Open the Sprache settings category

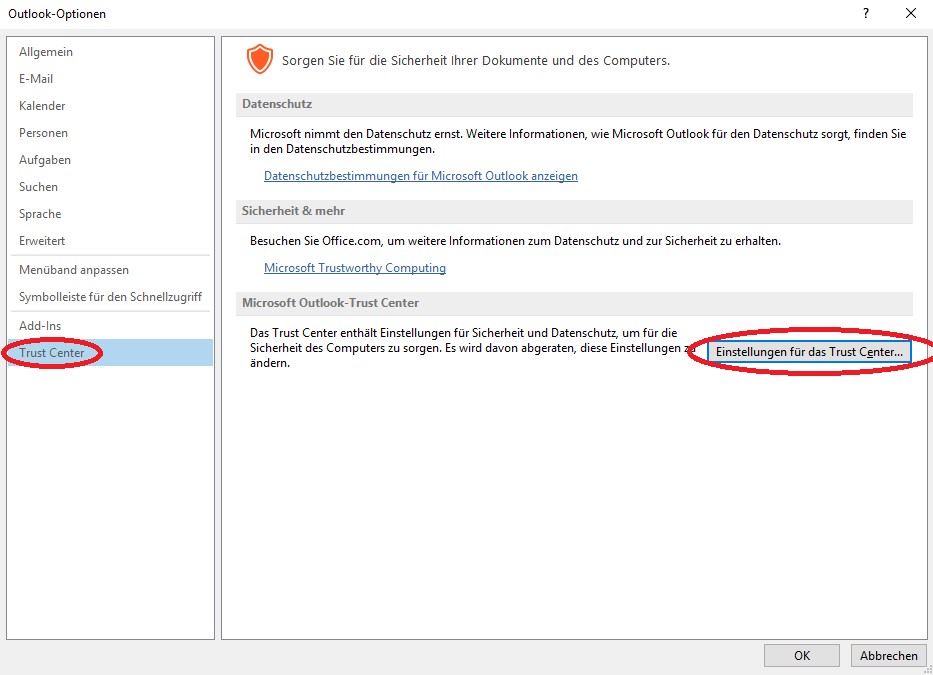click(x=40, y=214)
